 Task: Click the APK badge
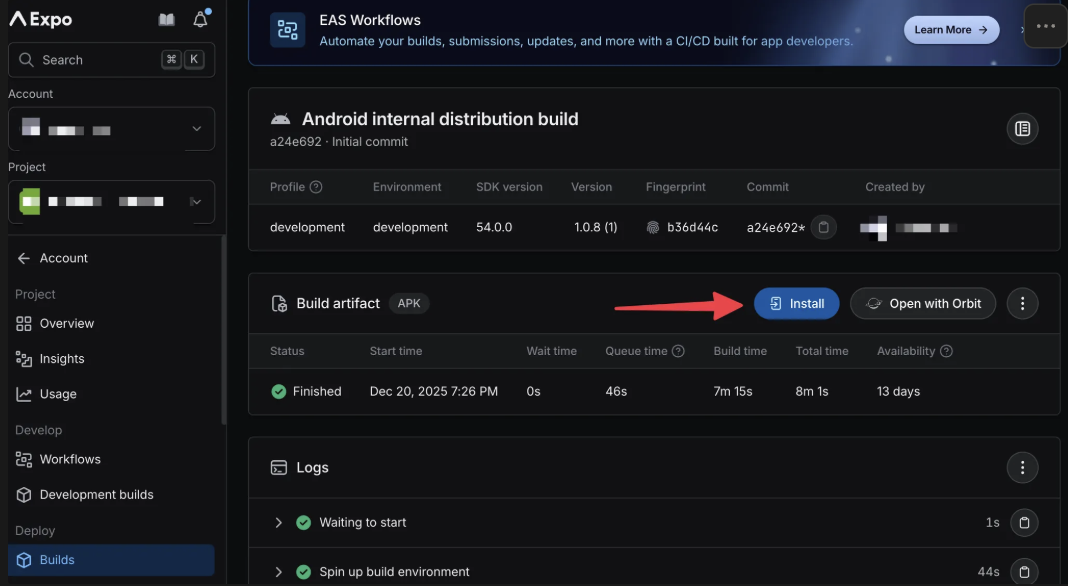pos(409,304)
